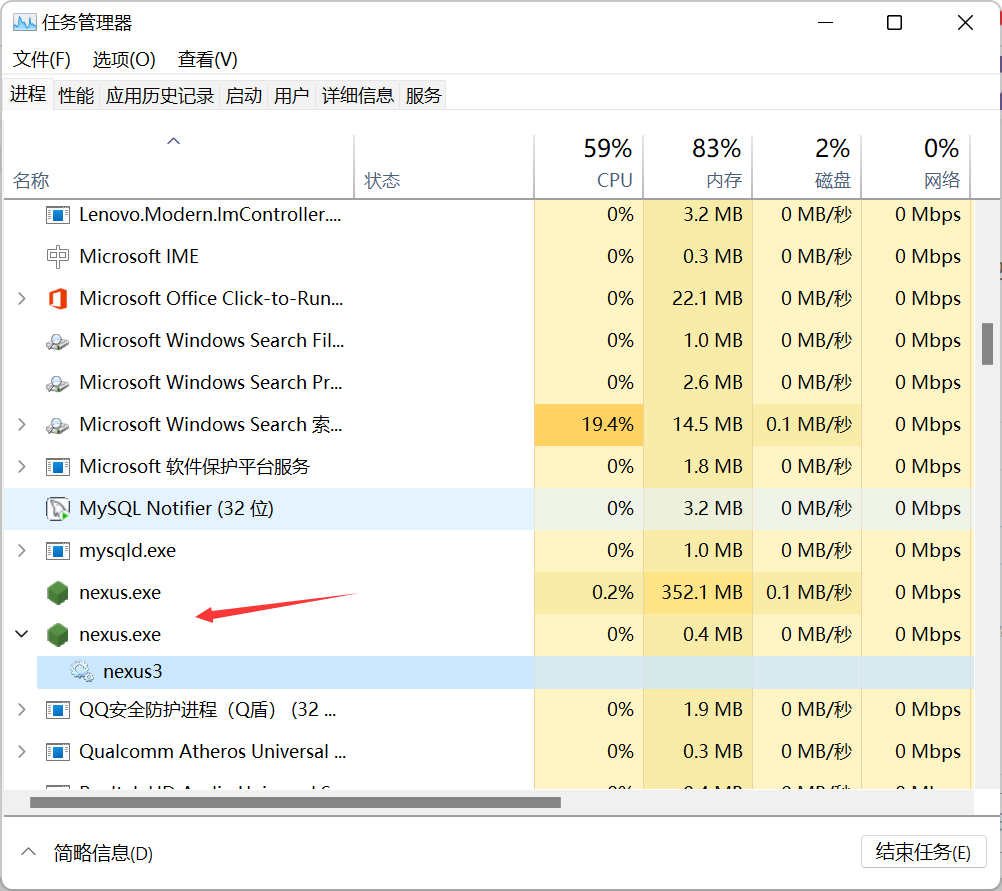This screenshot has width=1002, height=891.
Task: Select the nexus3 service row
Action: click(505, 672)
